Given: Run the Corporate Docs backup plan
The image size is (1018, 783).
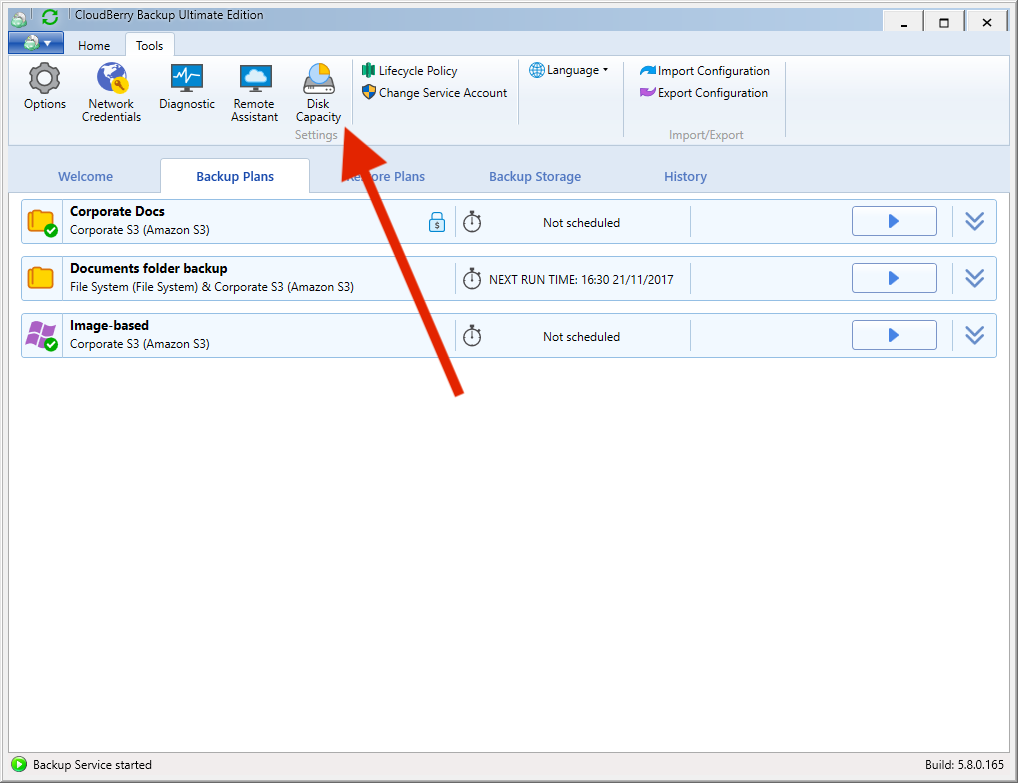Looking at the screenshot, I should coord(894,221).
